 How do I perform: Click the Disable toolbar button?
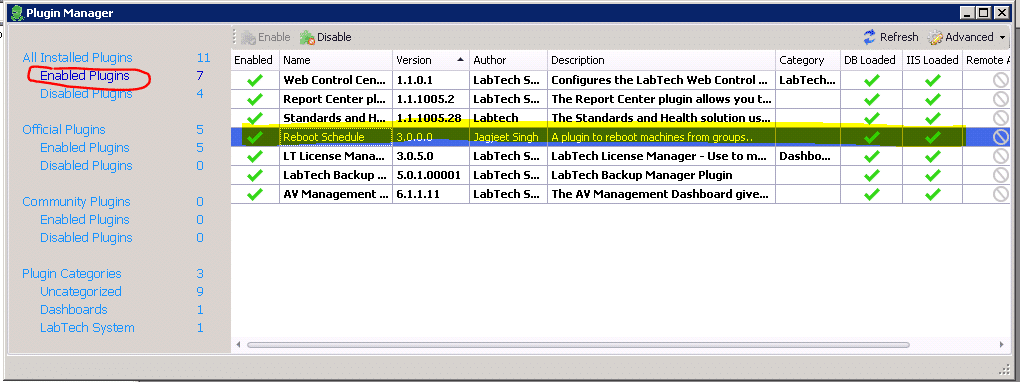point(325,37)
